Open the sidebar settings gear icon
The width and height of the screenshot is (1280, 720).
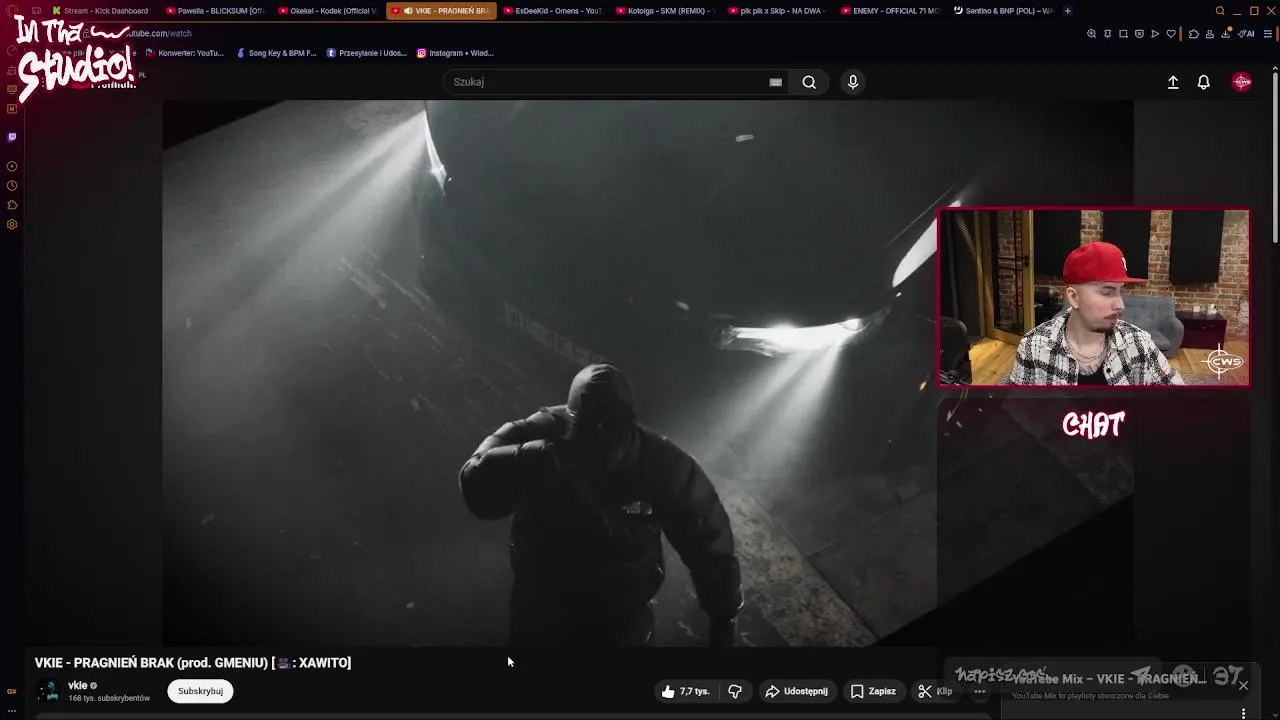(12, 224)
